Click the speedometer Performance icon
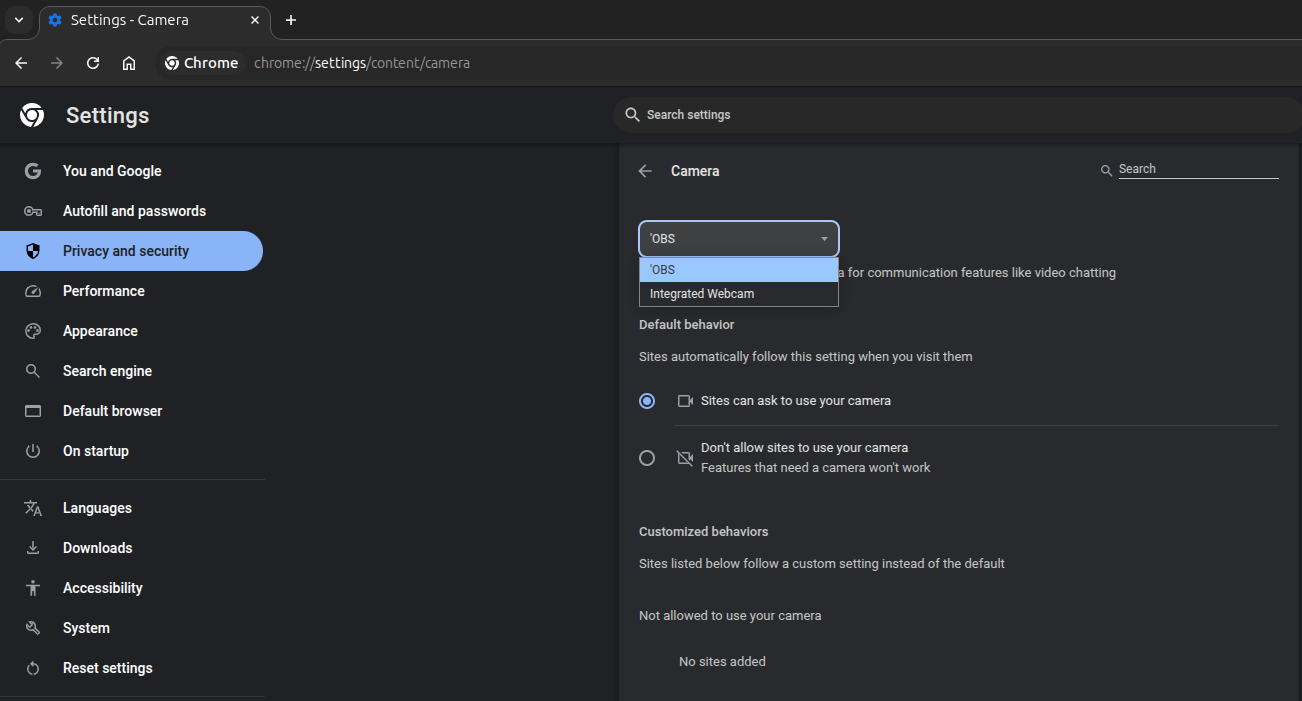The height and width of the screenshot is (701, 1302). [33, 291]
